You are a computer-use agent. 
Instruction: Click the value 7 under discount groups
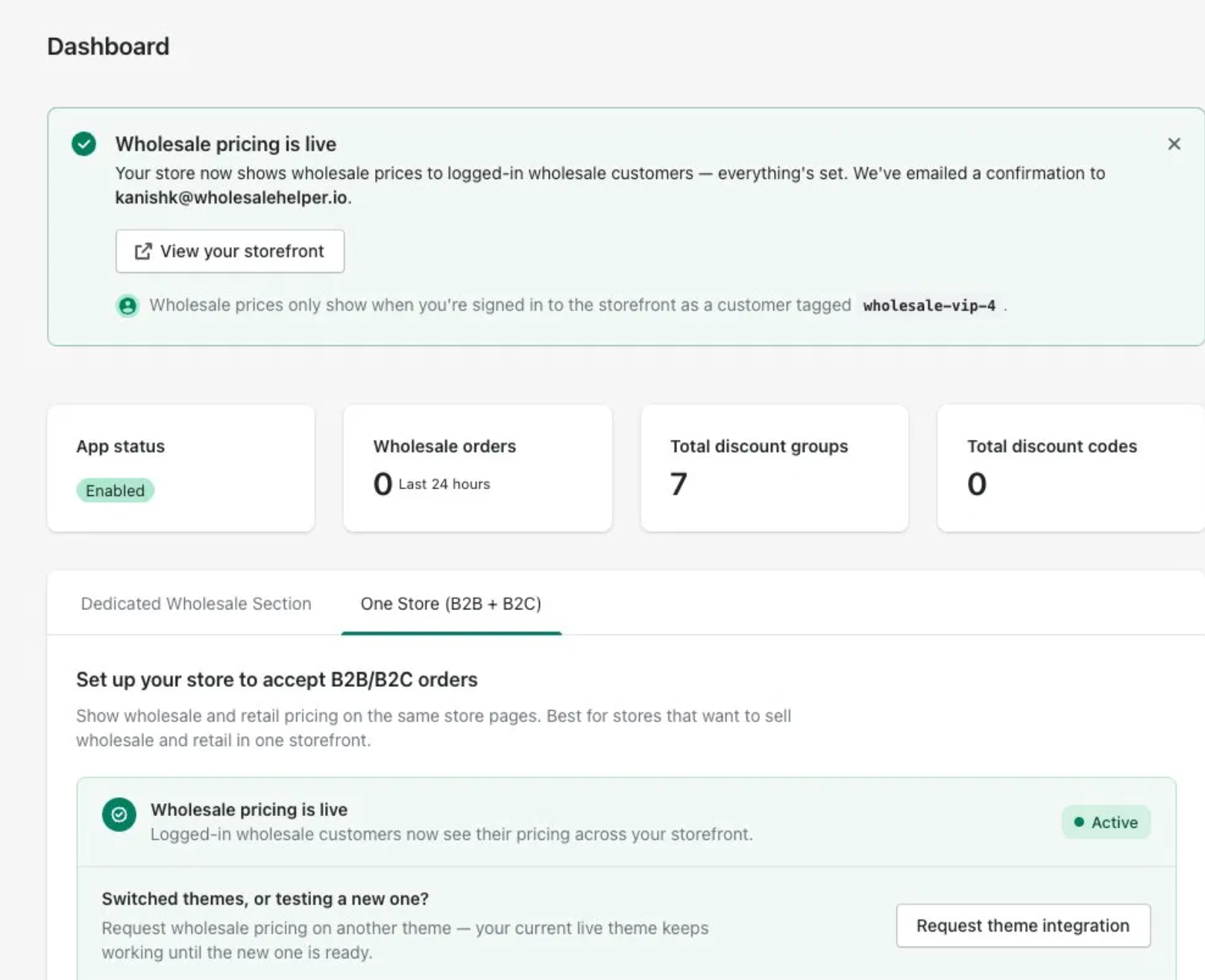point(679,484)
